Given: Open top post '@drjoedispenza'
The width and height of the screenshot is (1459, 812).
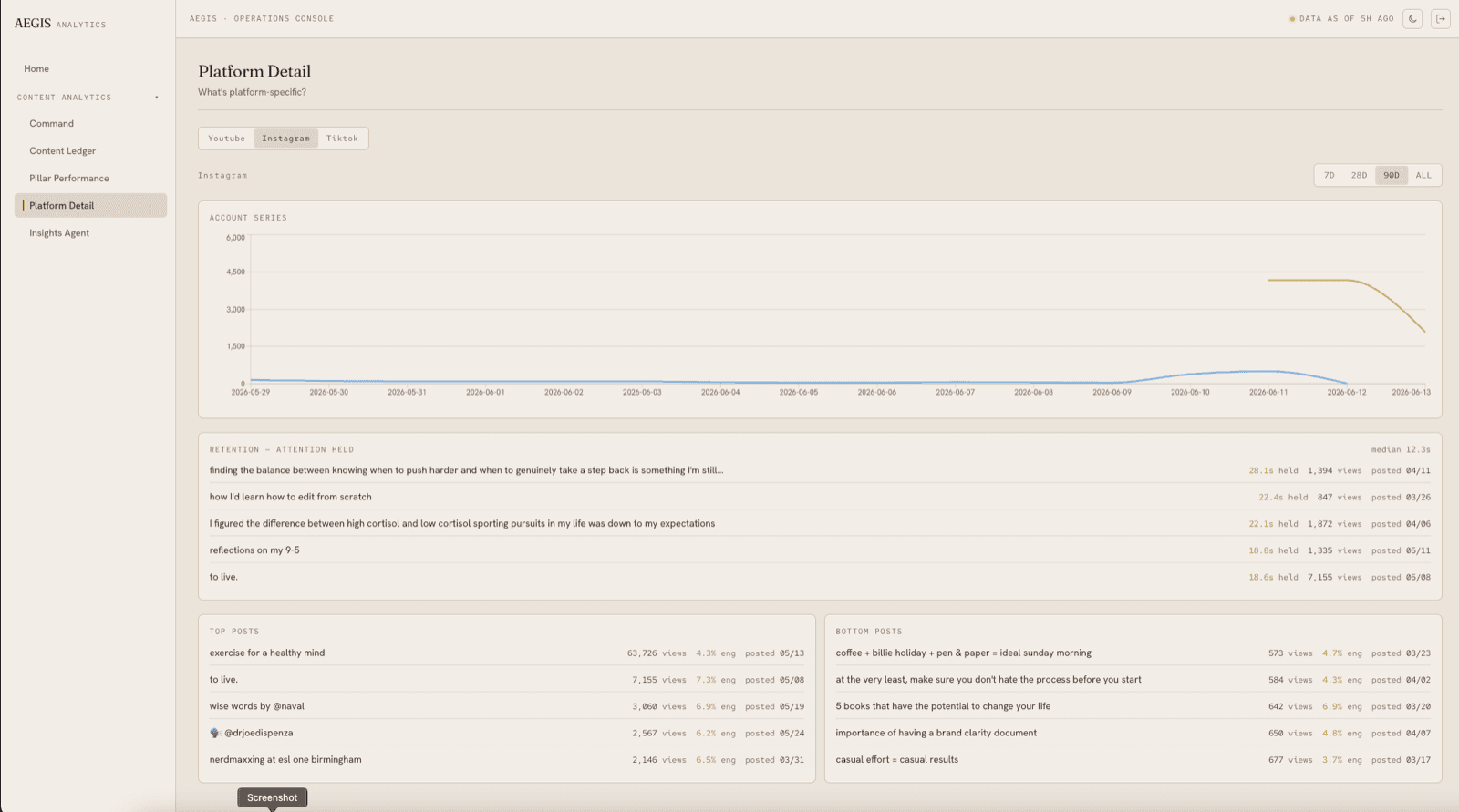Looking at the screenshot, I should point(507,733).
